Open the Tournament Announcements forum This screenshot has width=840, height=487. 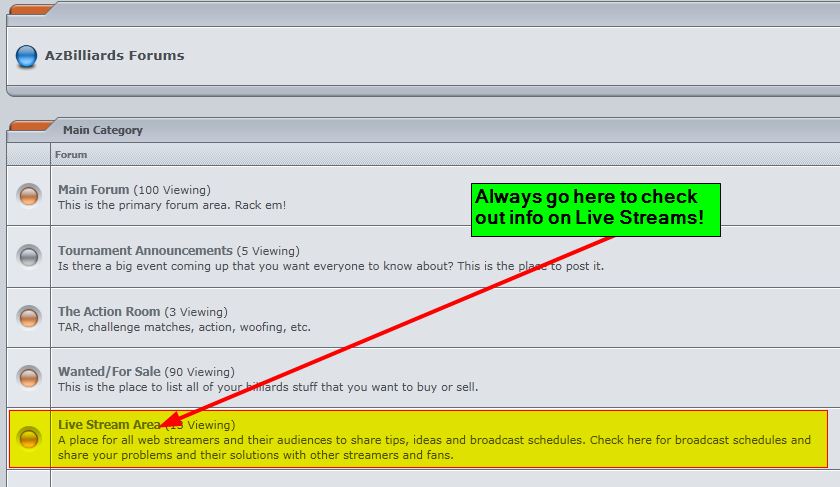145,250
